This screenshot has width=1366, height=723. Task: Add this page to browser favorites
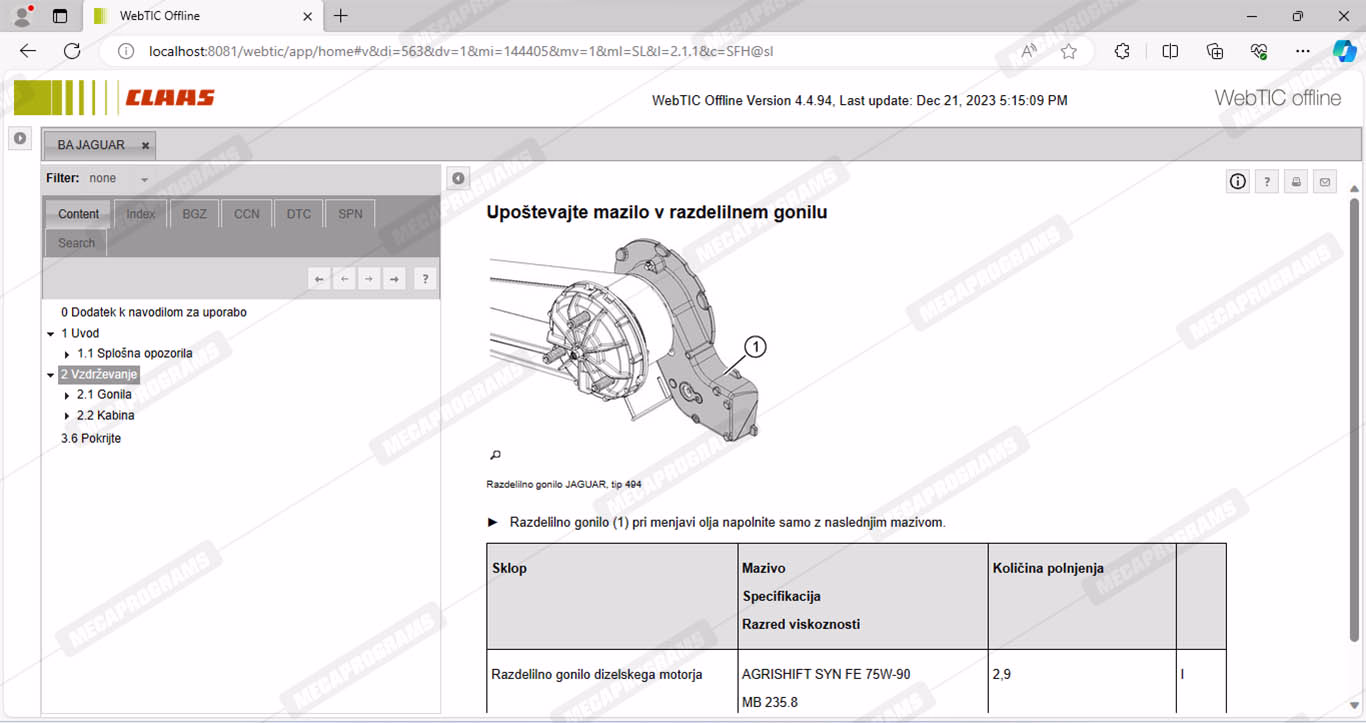point(1069,51)
